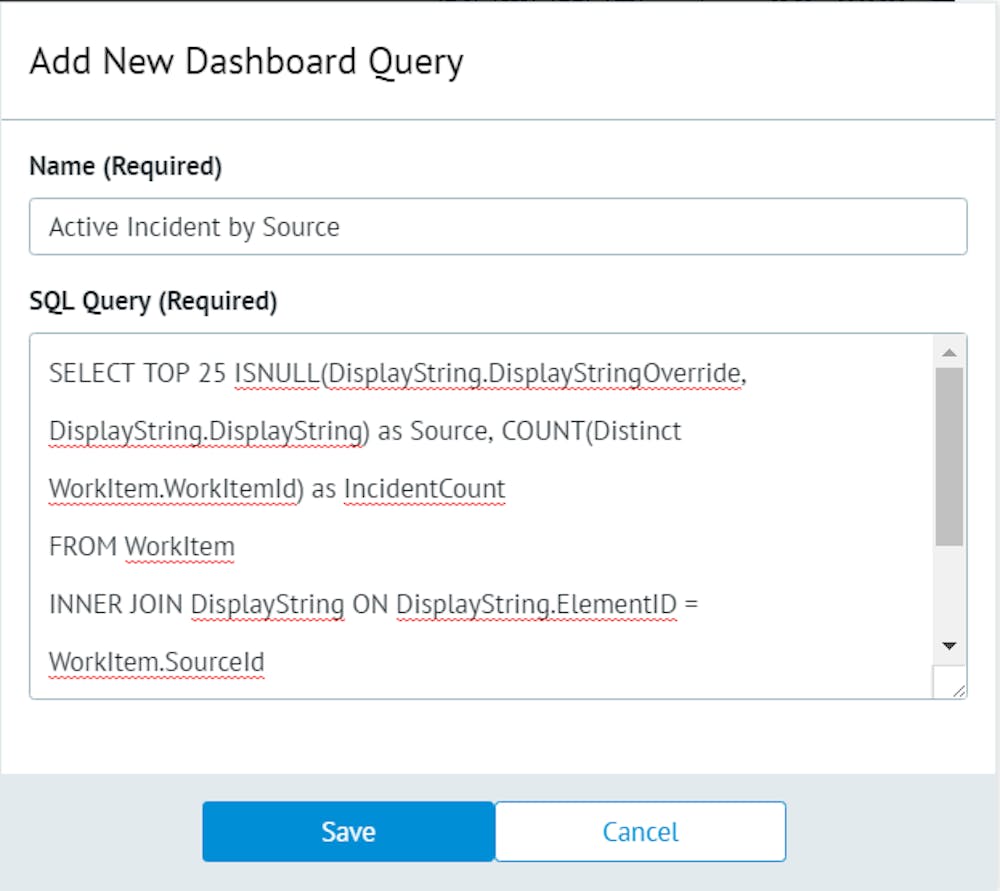Click the Cancel button
The width and height of the screenshot is (1000, 891).
pos(639,831)
